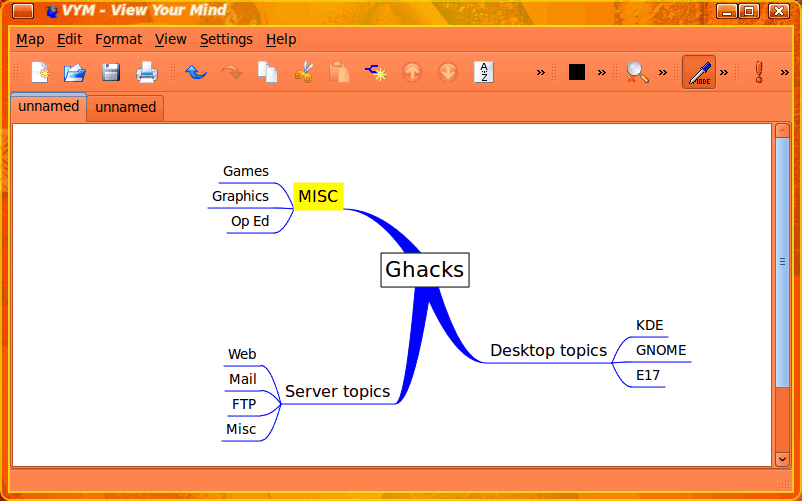Select the GNOME branch

coord(661,351)
